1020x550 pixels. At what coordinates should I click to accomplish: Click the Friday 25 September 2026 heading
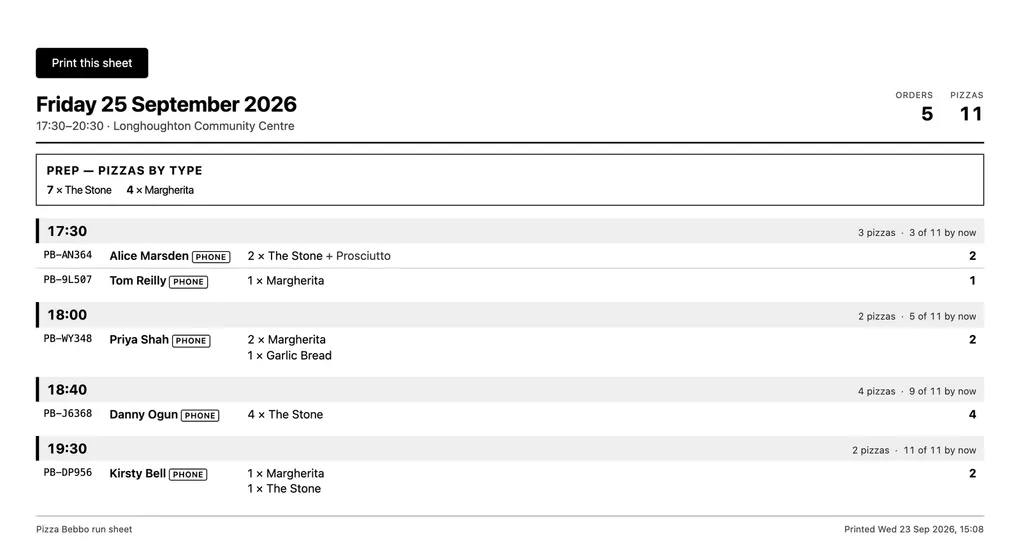pyautogui.click(x=167, y=104)
